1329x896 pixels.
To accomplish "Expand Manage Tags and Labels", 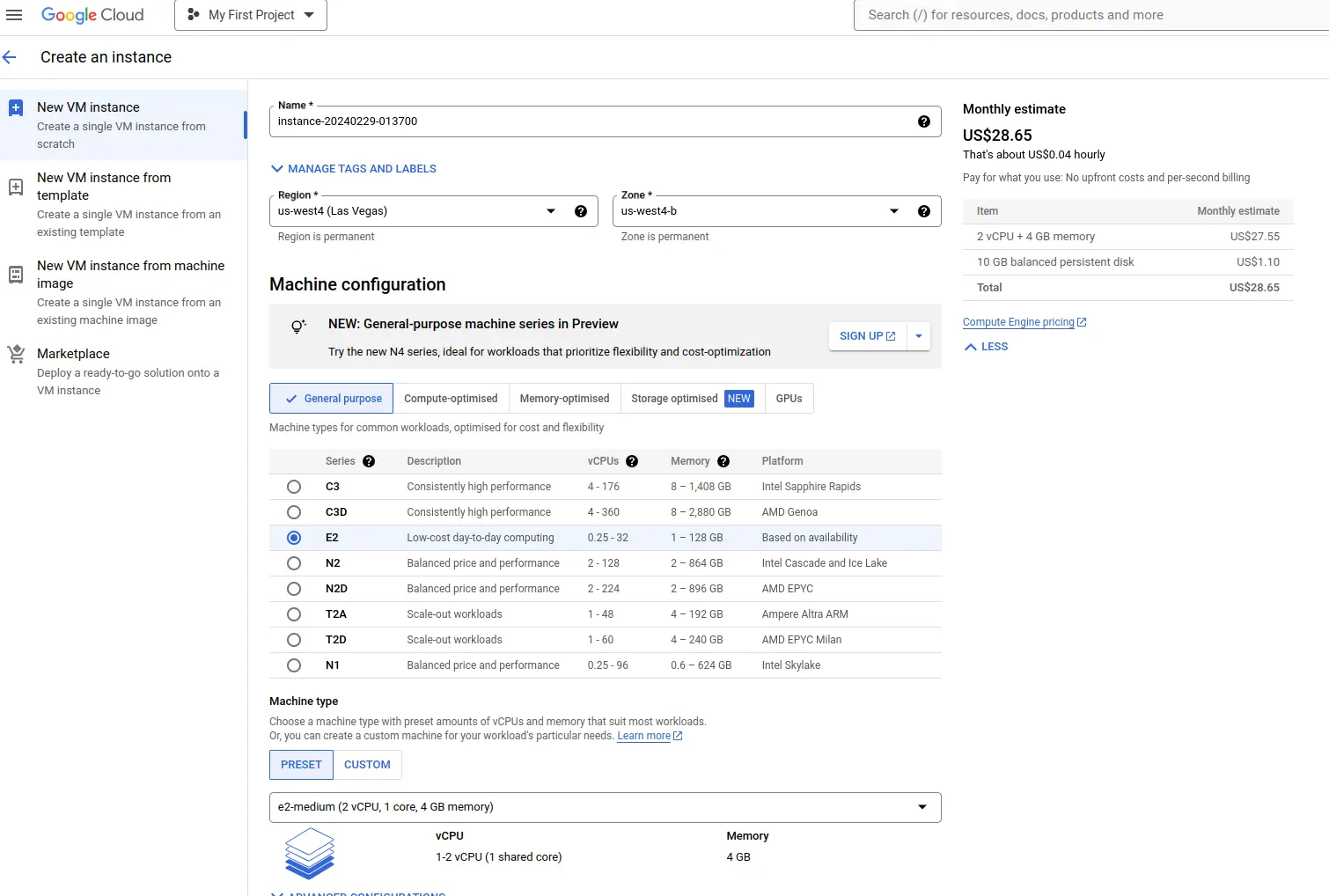I will point(354,169).
